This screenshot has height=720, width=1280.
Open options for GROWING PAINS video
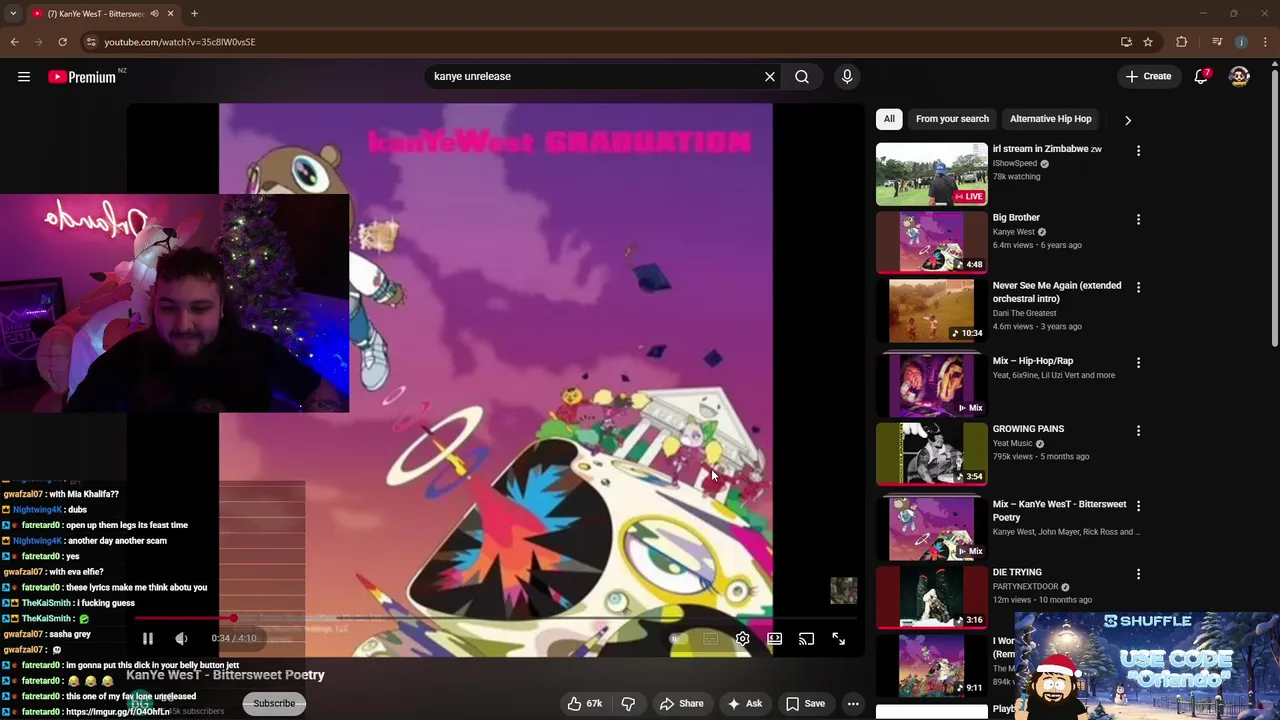click(1138, 430)
